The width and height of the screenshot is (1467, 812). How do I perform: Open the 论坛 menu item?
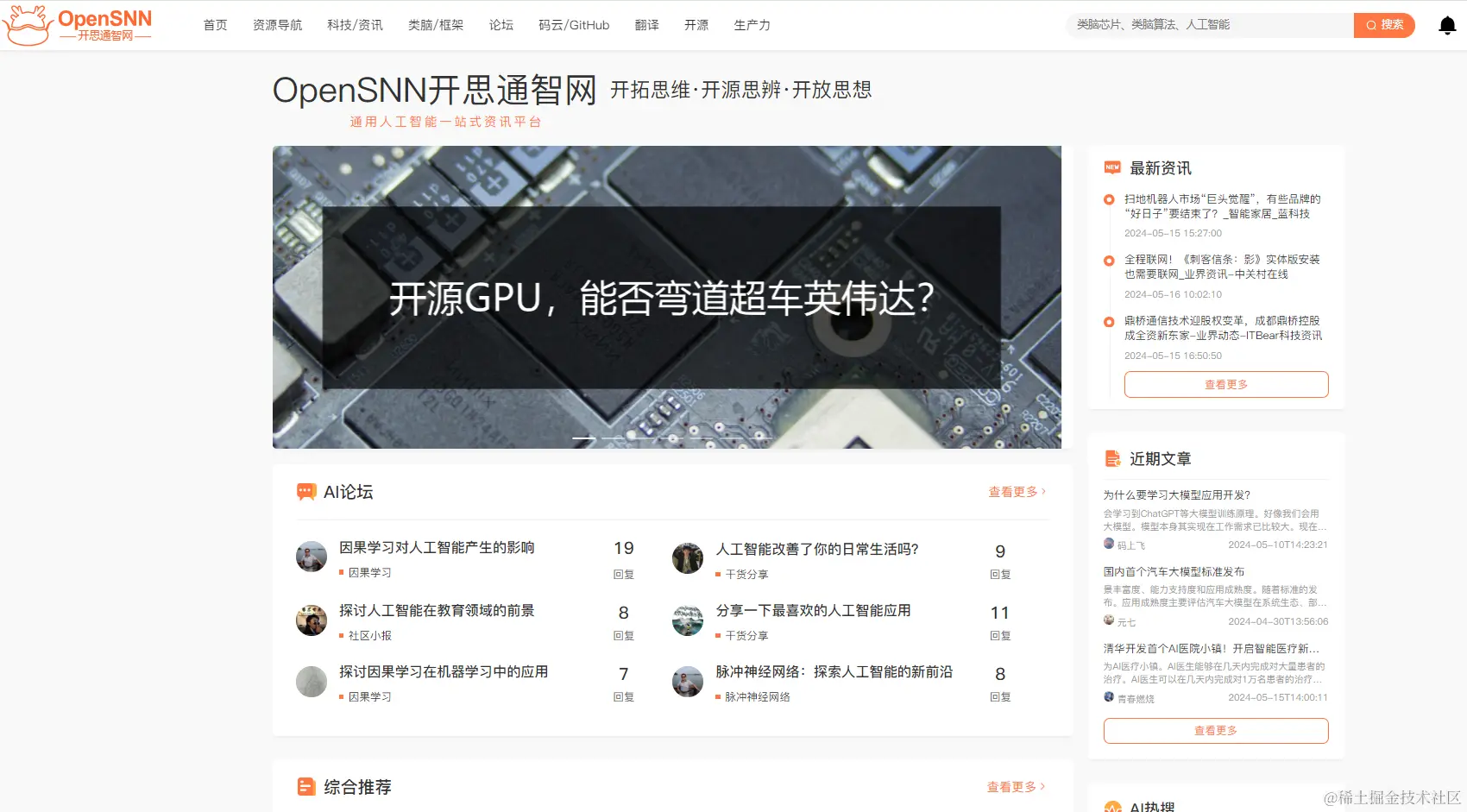click(501, 25)
